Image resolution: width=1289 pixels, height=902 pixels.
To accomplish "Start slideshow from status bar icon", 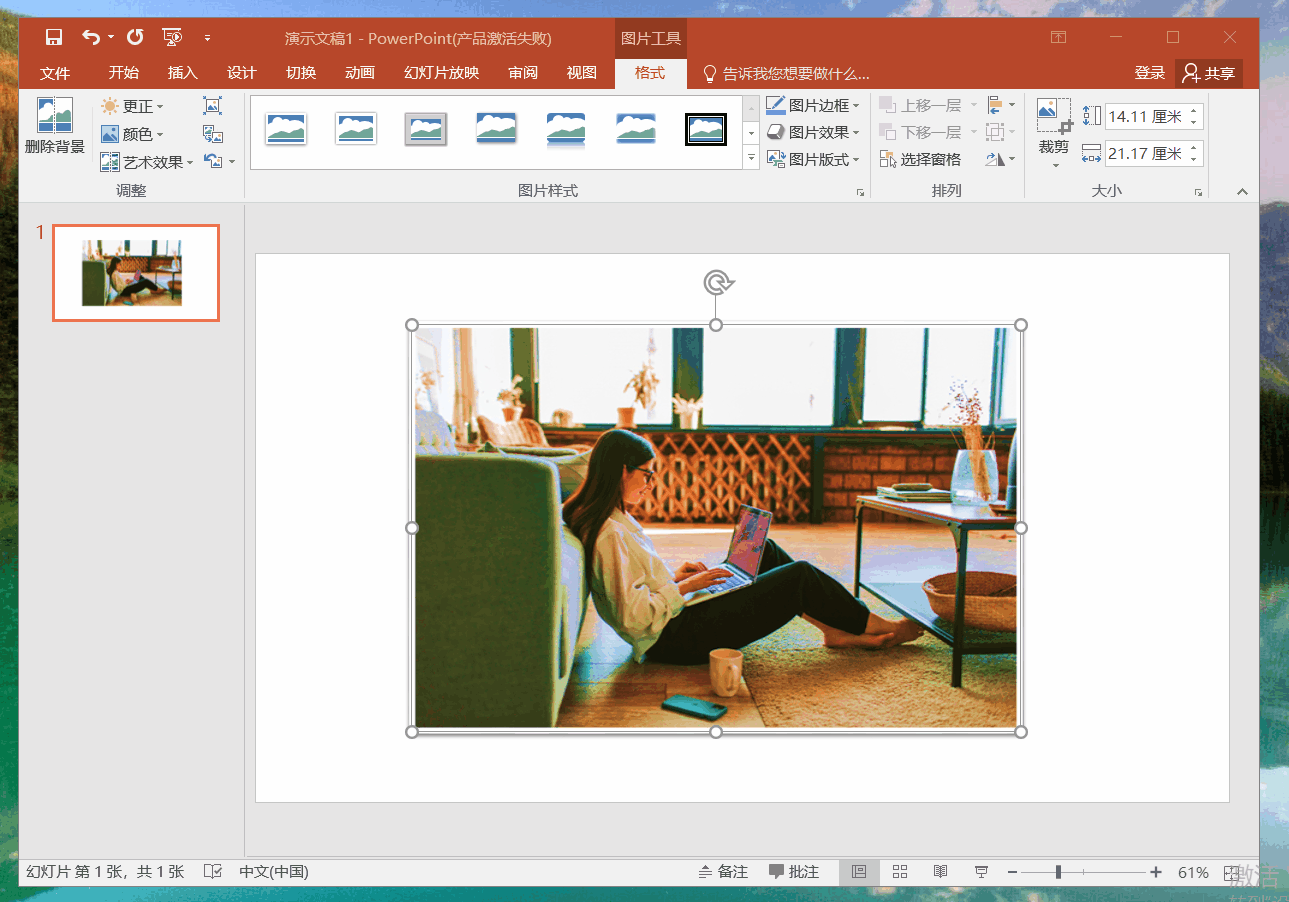I will tap(981, 872).
